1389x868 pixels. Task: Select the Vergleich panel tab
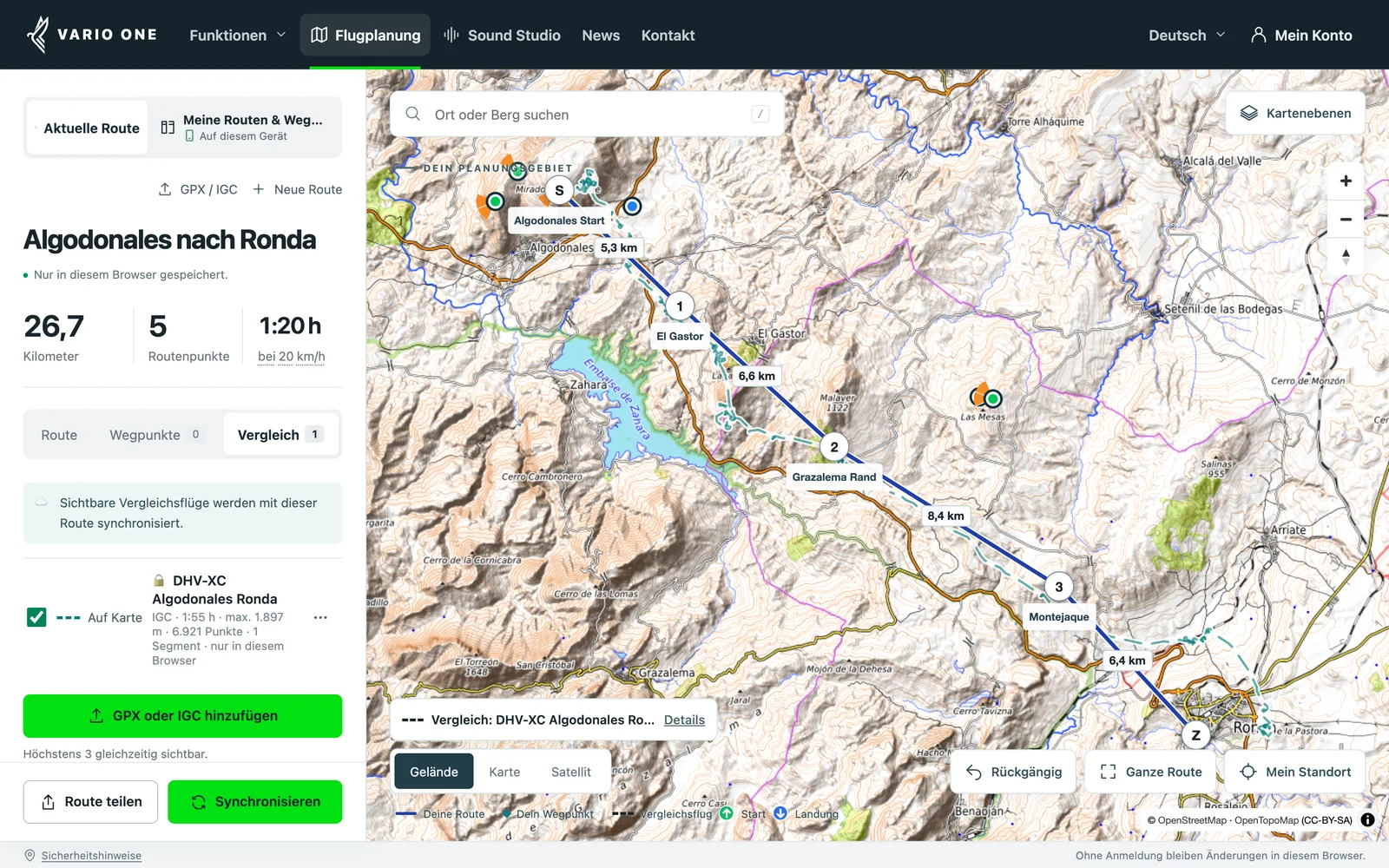click(x=280, y=435)
